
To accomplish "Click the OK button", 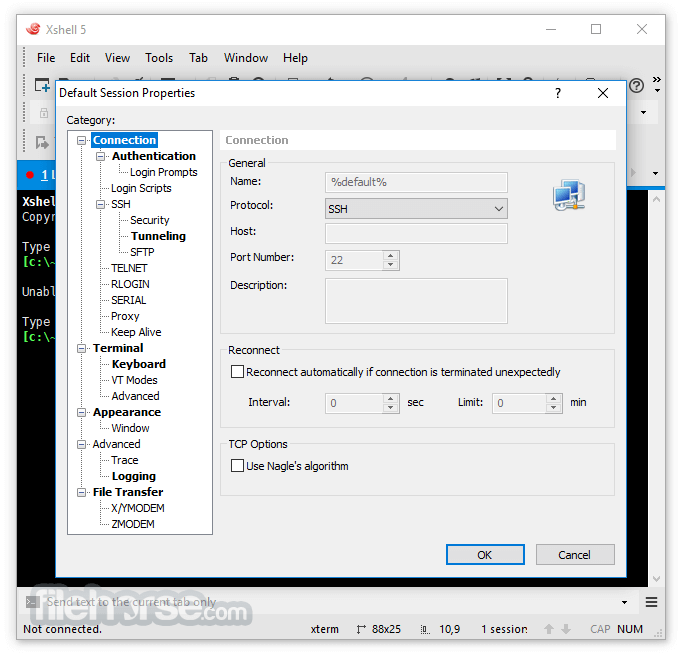I will pyautogui.click(x=485, y=554).
